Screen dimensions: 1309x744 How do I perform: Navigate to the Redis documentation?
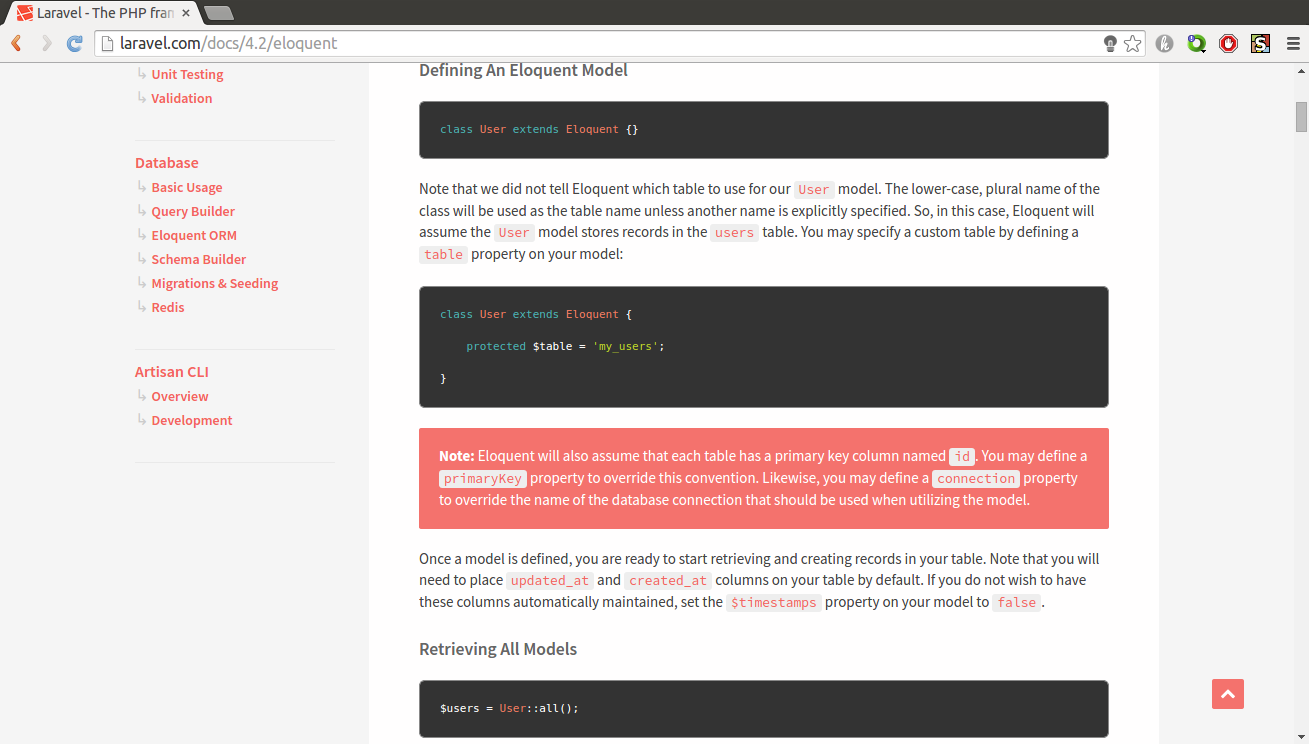click(x=167, y=307)
